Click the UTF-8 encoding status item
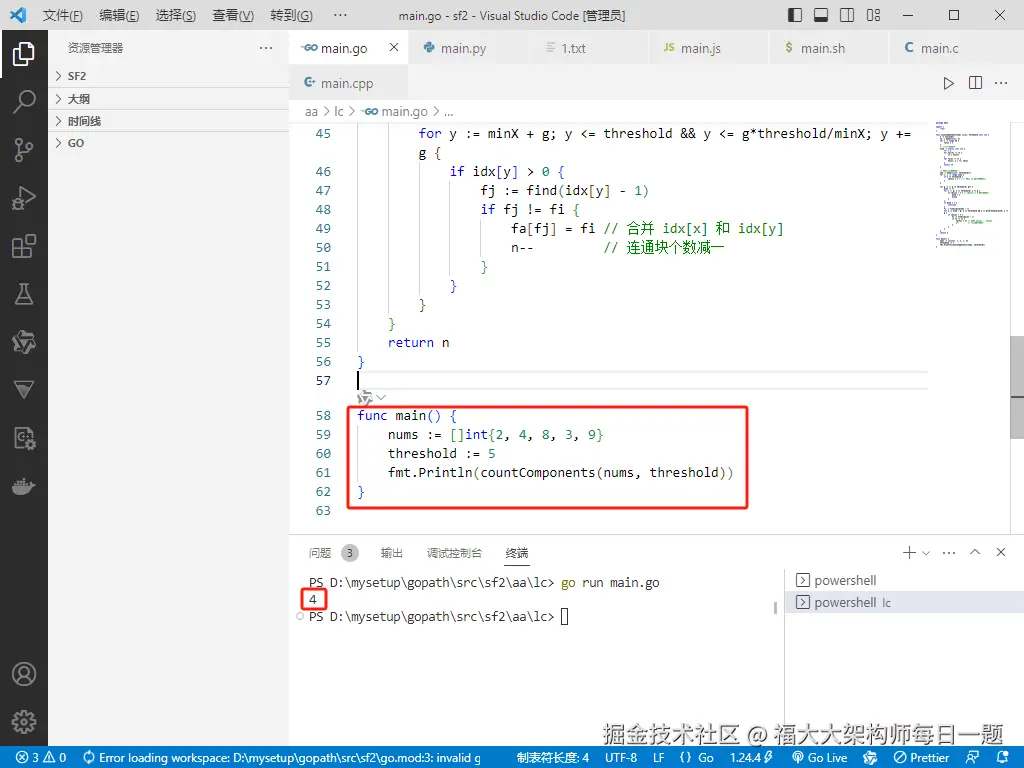This screenshot has width=1024, height=768. click(x=620, y=758)
